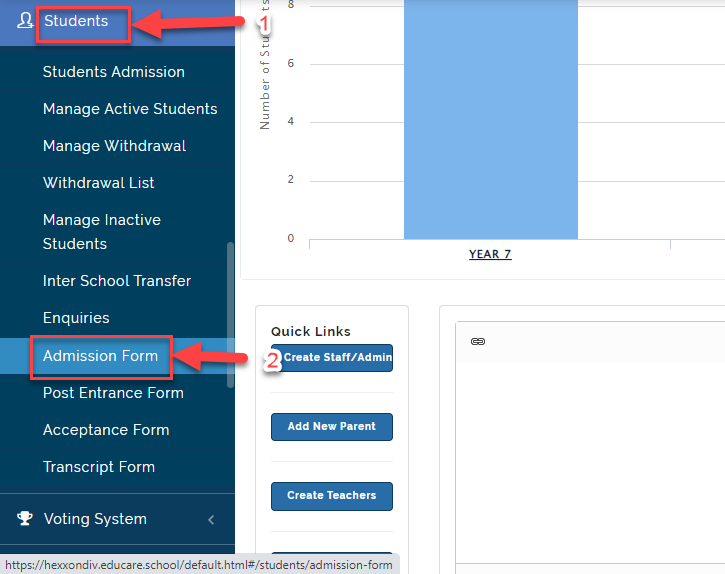Click the Create Teachers button
Screen dimensions: 725x574
coord(332,496)
